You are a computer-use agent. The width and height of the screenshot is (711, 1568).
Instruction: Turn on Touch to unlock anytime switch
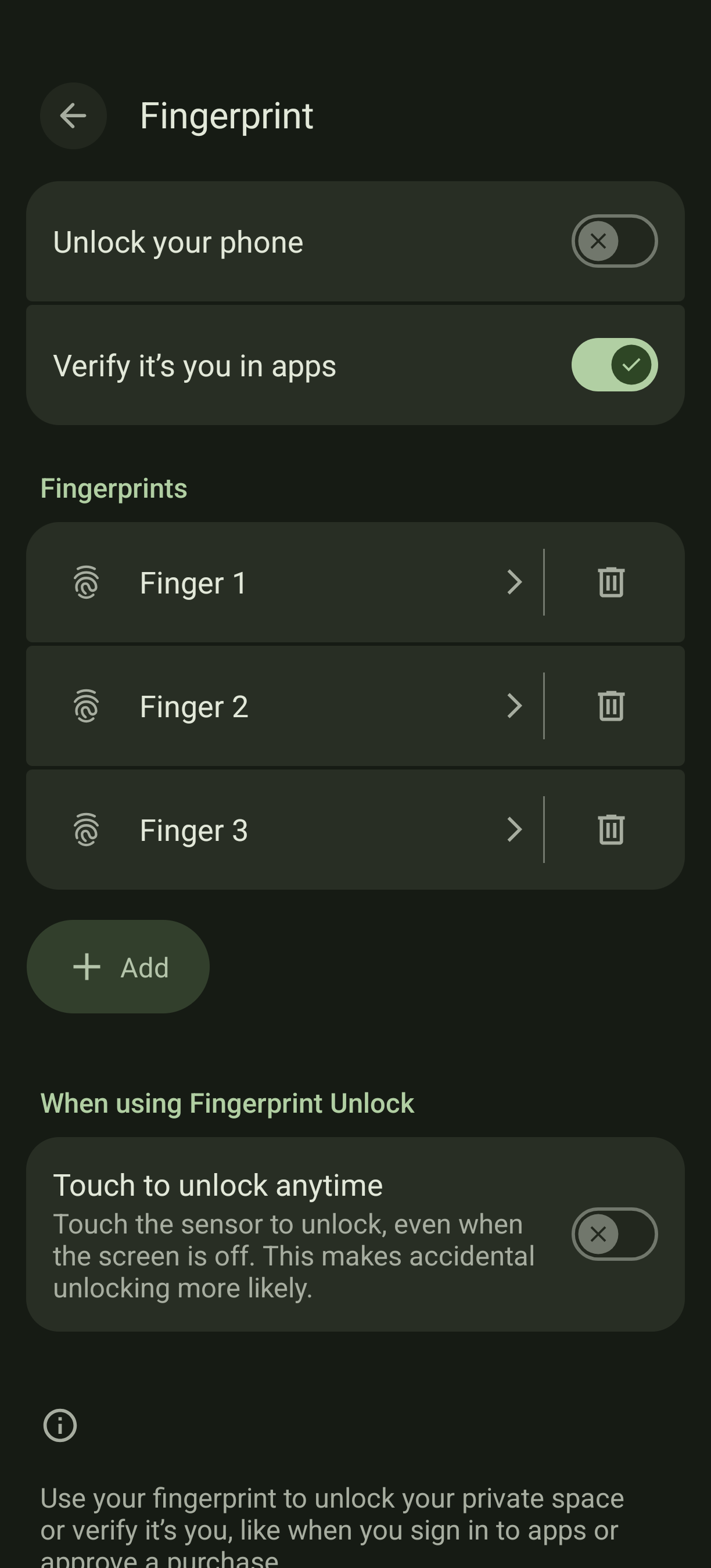(x=613, y=1235)
